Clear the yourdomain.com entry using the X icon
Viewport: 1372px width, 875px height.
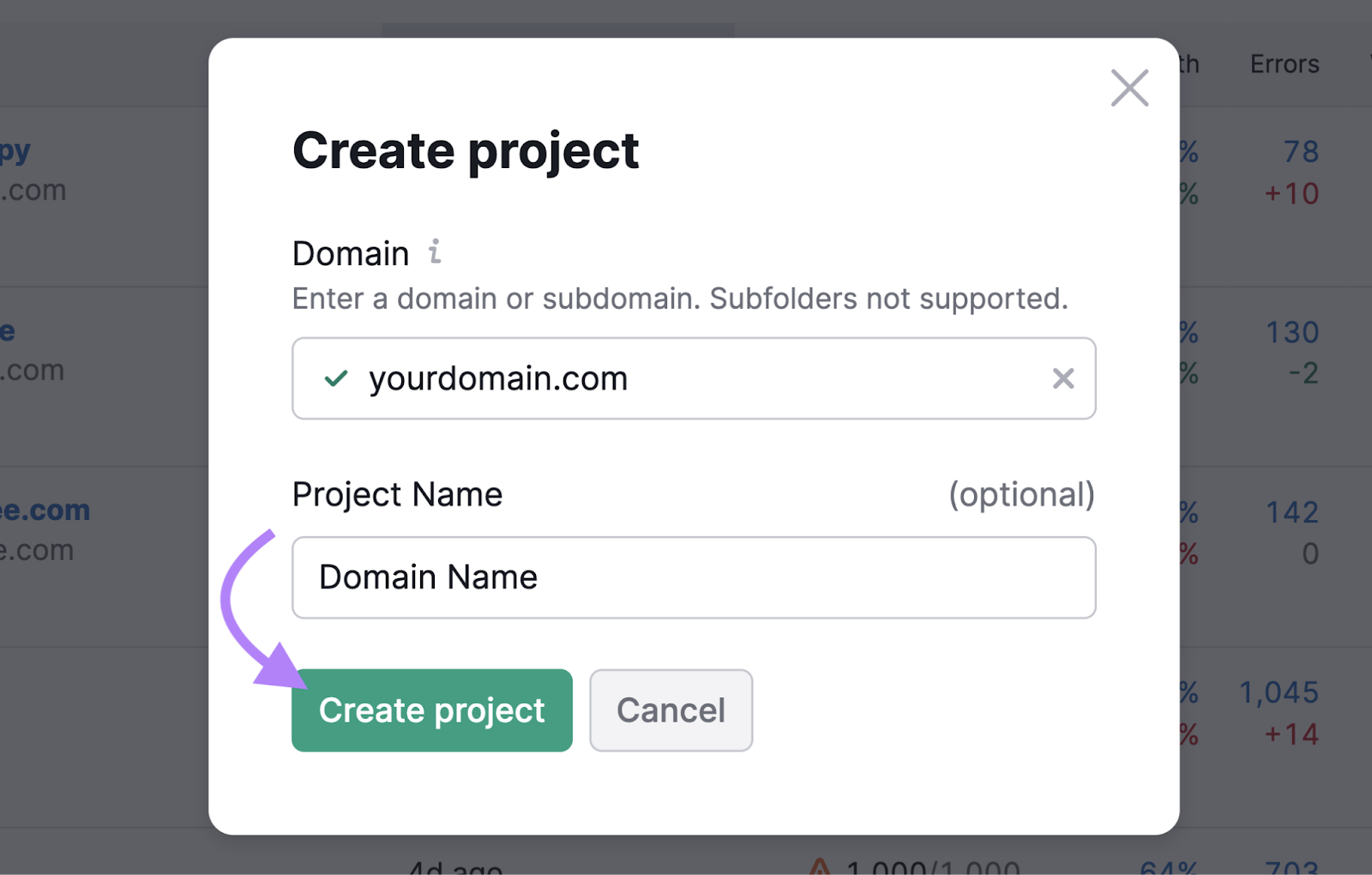(x=1063, y=378)
